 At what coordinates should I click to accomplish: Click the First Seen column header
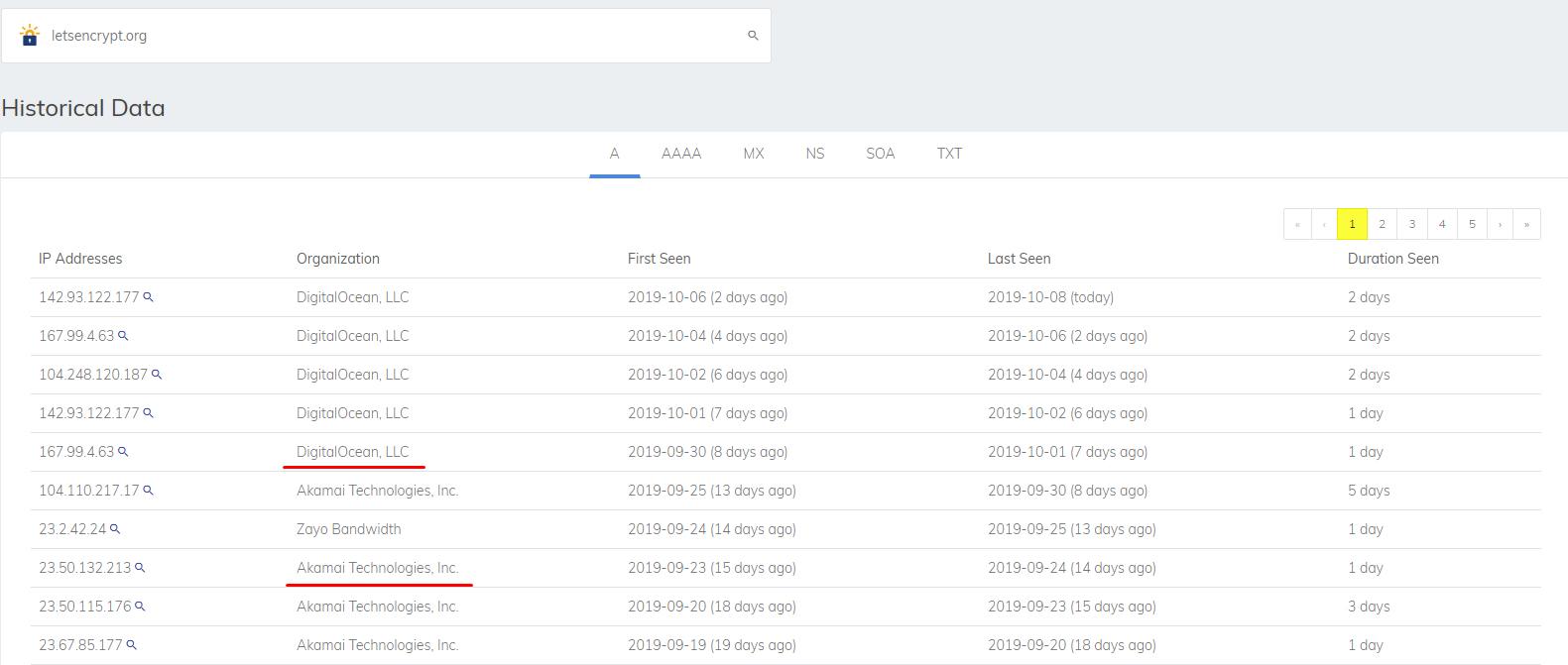coord(660,259)
